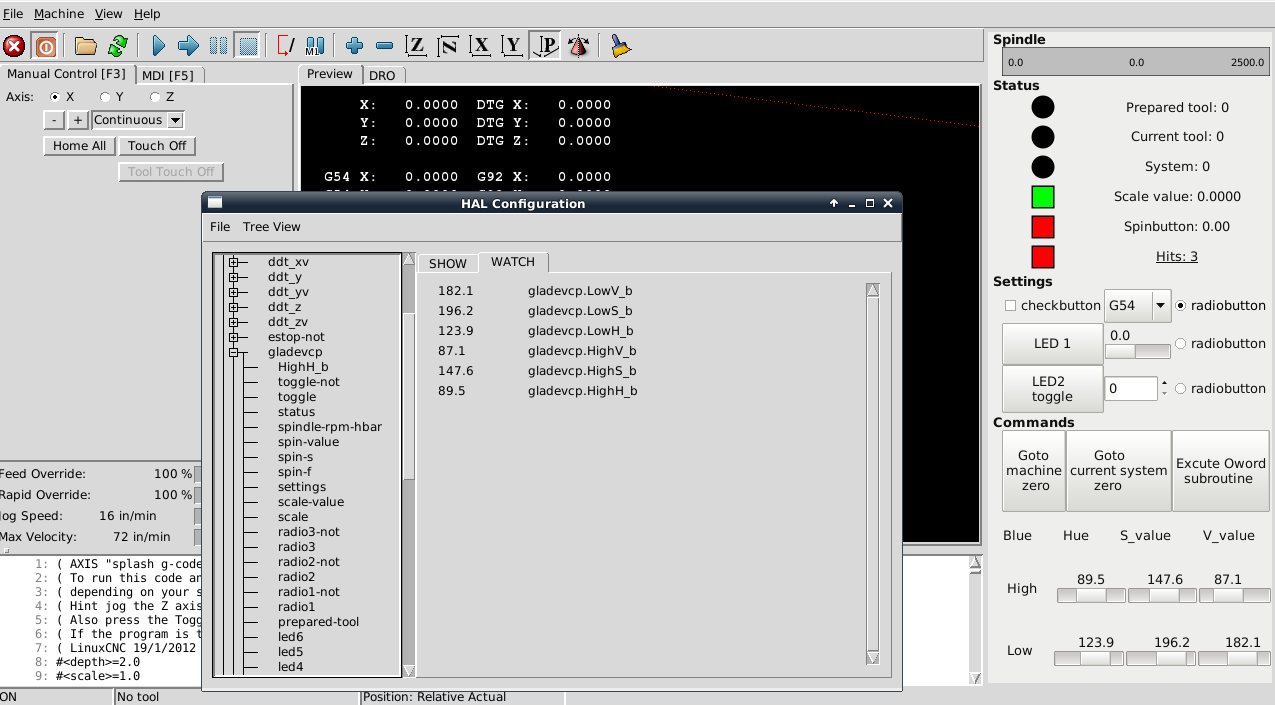
Task: Click the gladevcp.LowV_b watch entry
Action: [580, 291]
